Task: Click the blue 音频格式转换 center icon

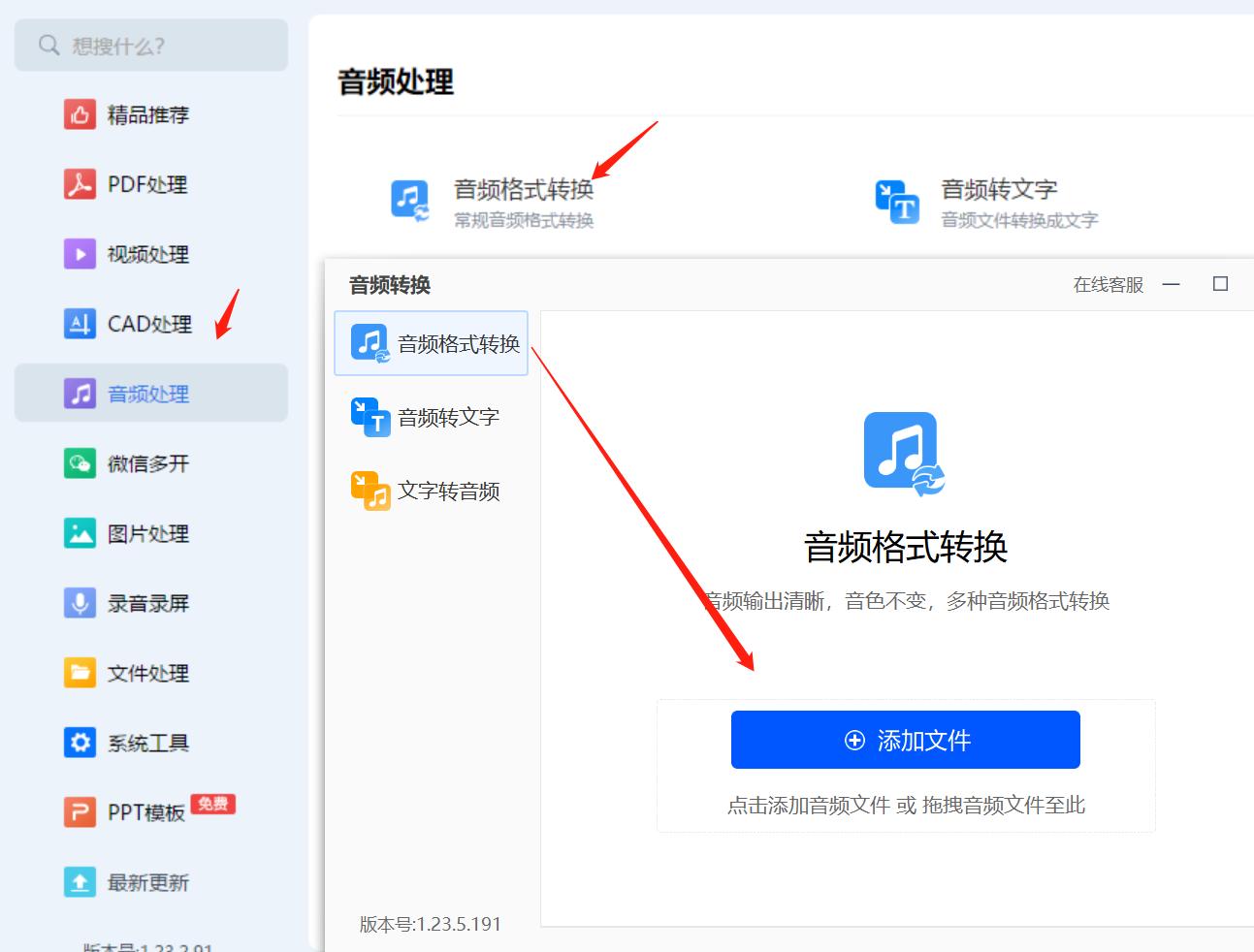Action: click(x=902, y=451)
